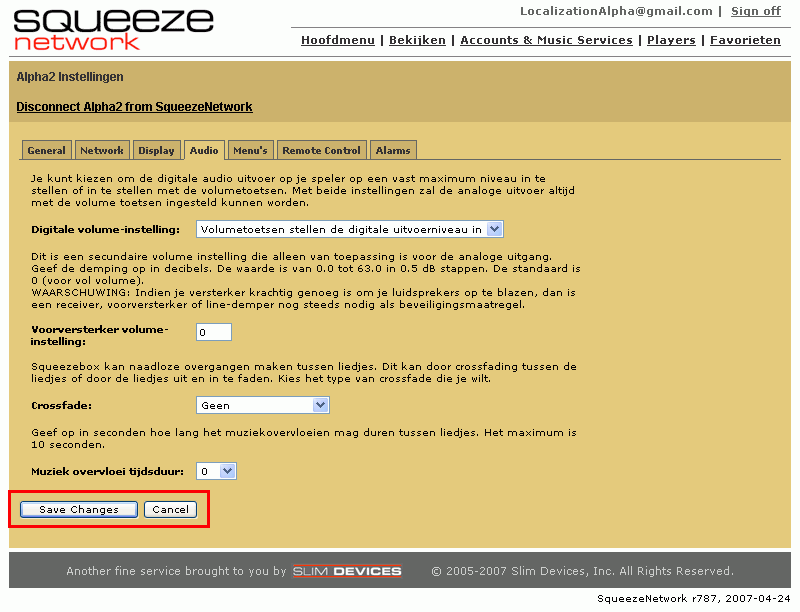Expand the Muziek overvloei tijdsduur dropdown
The height and width of the screenshot is (612, 800).
pos(216,471)
